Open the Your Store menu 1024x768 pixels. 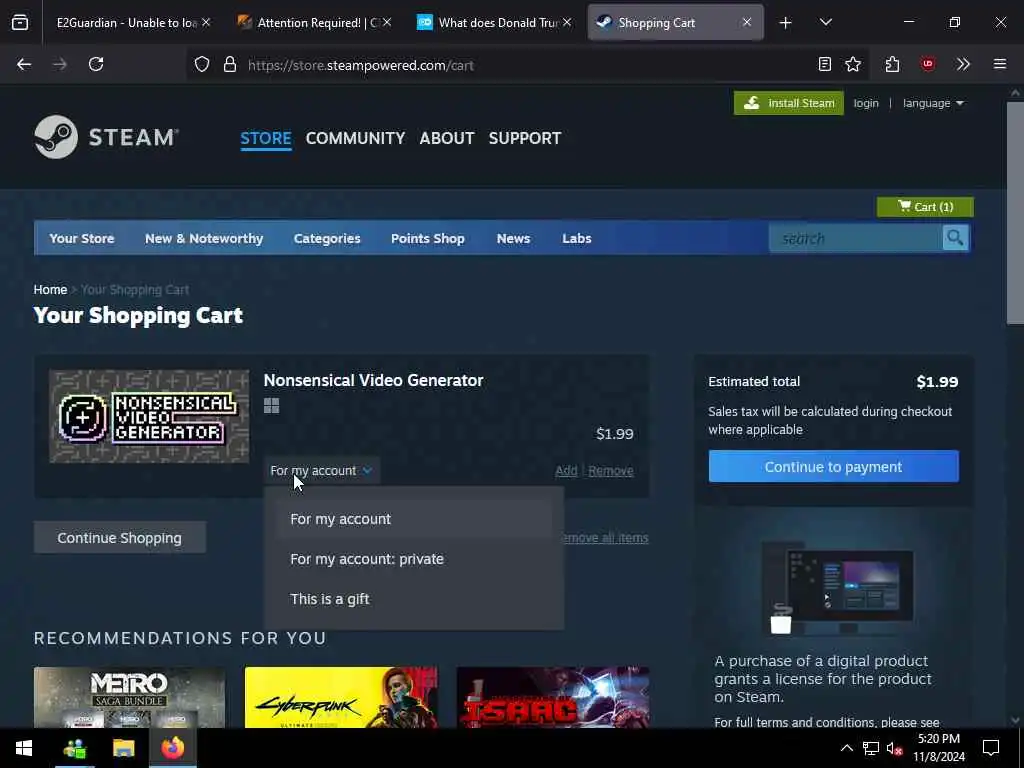(x=82, y=238)
